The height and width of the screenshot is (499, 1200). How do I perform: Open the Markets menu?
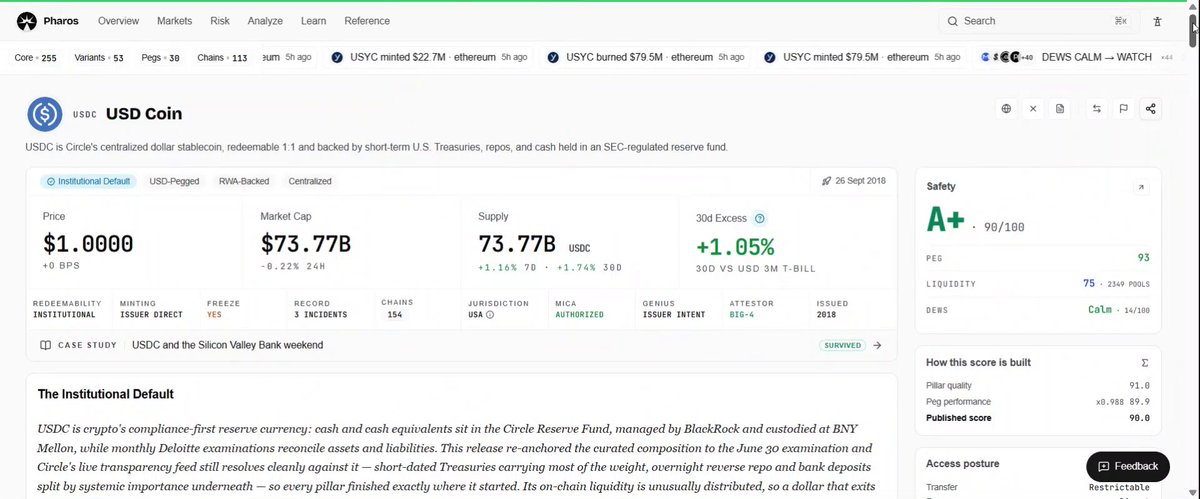point(174,21)
